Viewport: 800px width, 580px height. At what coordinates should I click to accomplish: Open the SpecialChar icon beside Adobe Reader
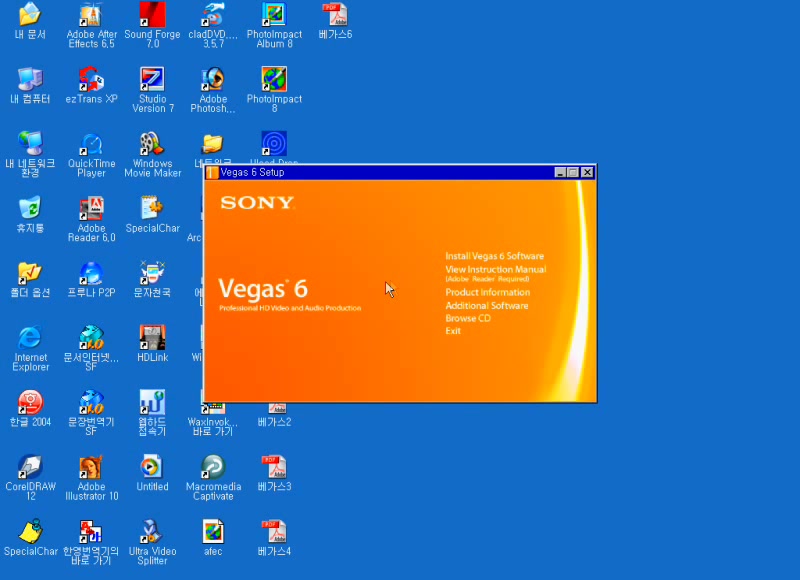152,208
